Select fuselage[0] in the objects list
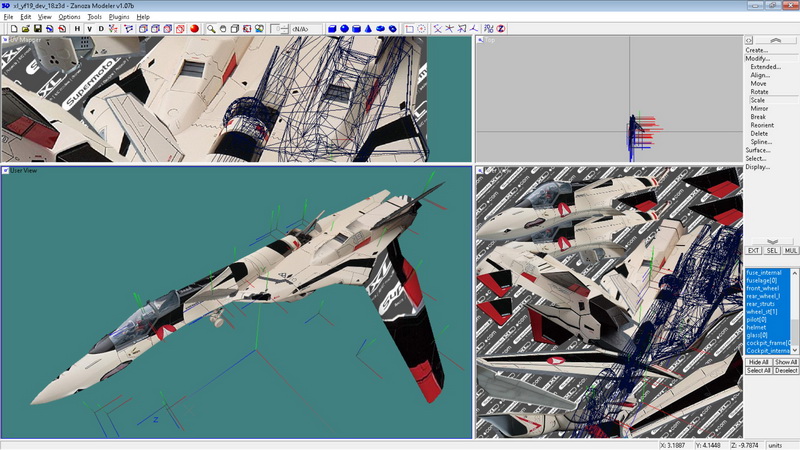Image resolution: width=800 pixels, height=450 pixels. [x=768, y=281]
